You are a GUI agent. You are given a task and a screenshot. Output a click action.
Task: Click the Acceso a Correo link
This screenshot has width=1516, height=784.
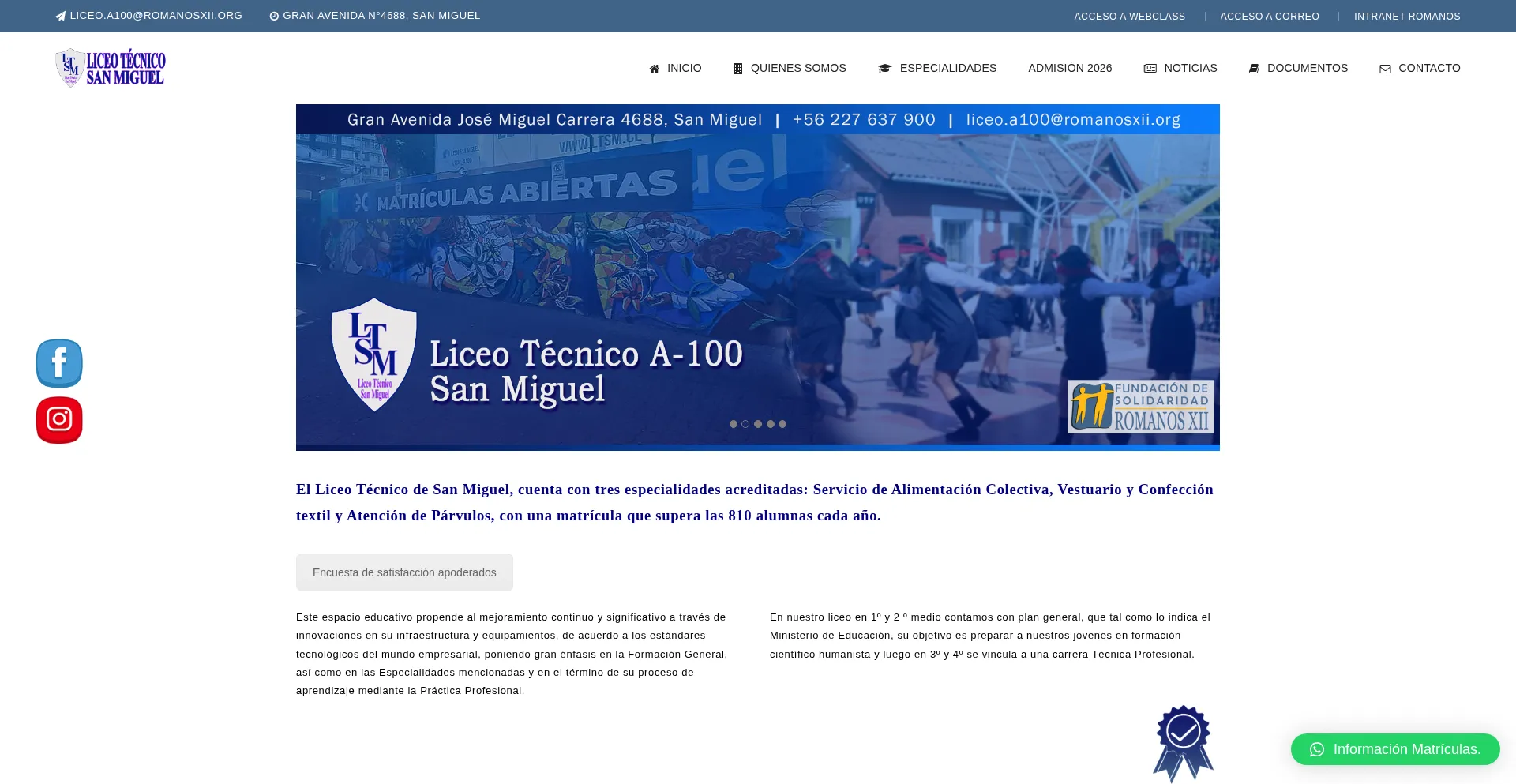pos(1270,17)
